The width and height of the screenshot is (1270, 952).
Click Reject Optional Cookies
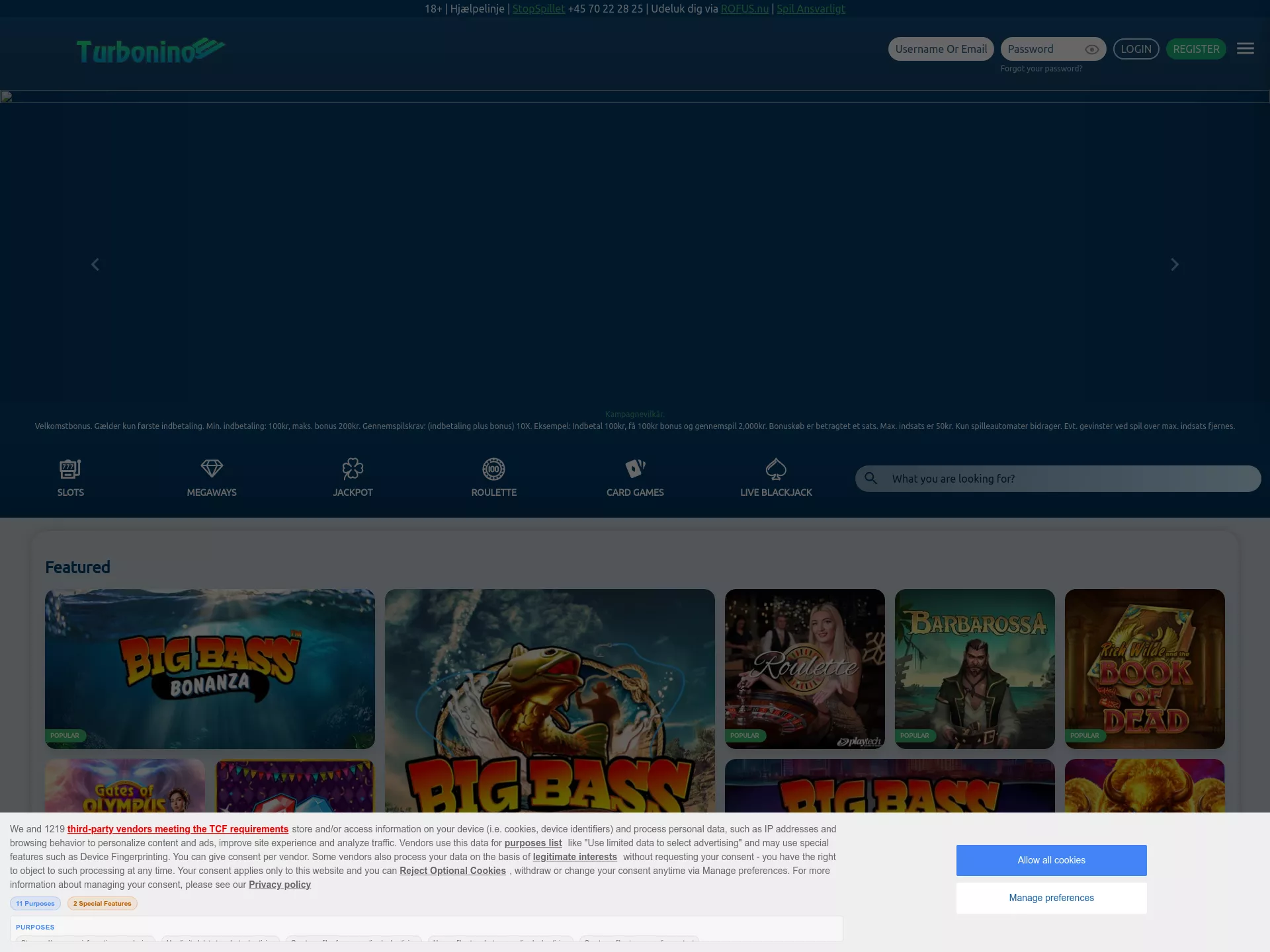(452, 871)
